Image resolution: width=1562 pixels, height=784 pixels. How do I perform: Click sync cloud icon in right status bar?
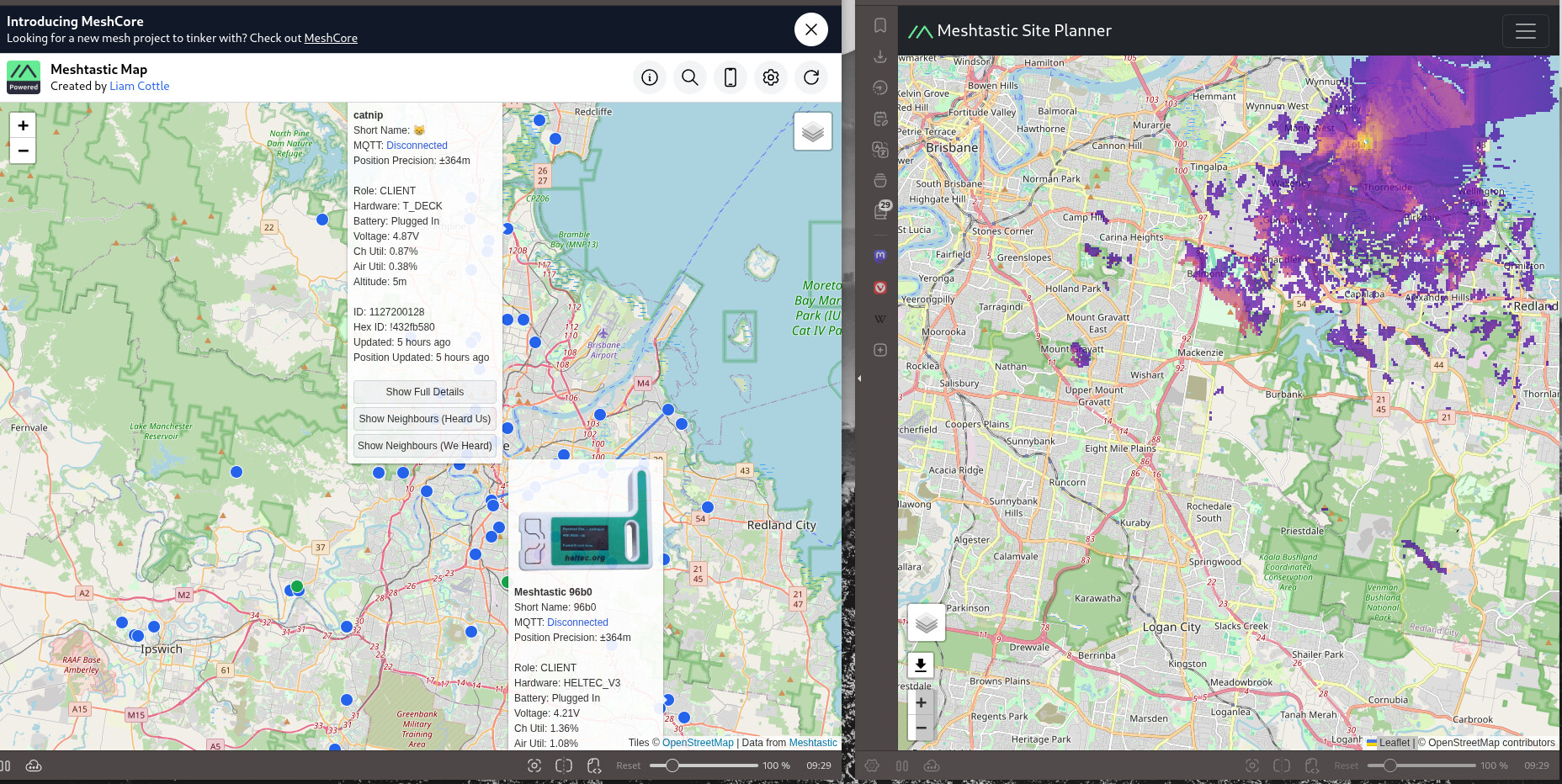click(x=932, y=766)
